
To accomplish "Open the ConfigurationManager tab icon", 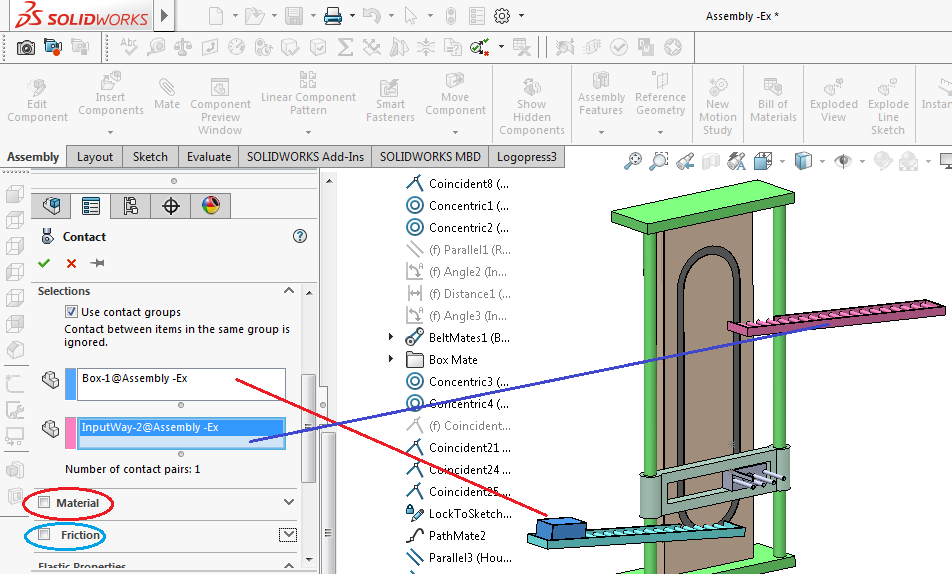I will coord(130,206).
